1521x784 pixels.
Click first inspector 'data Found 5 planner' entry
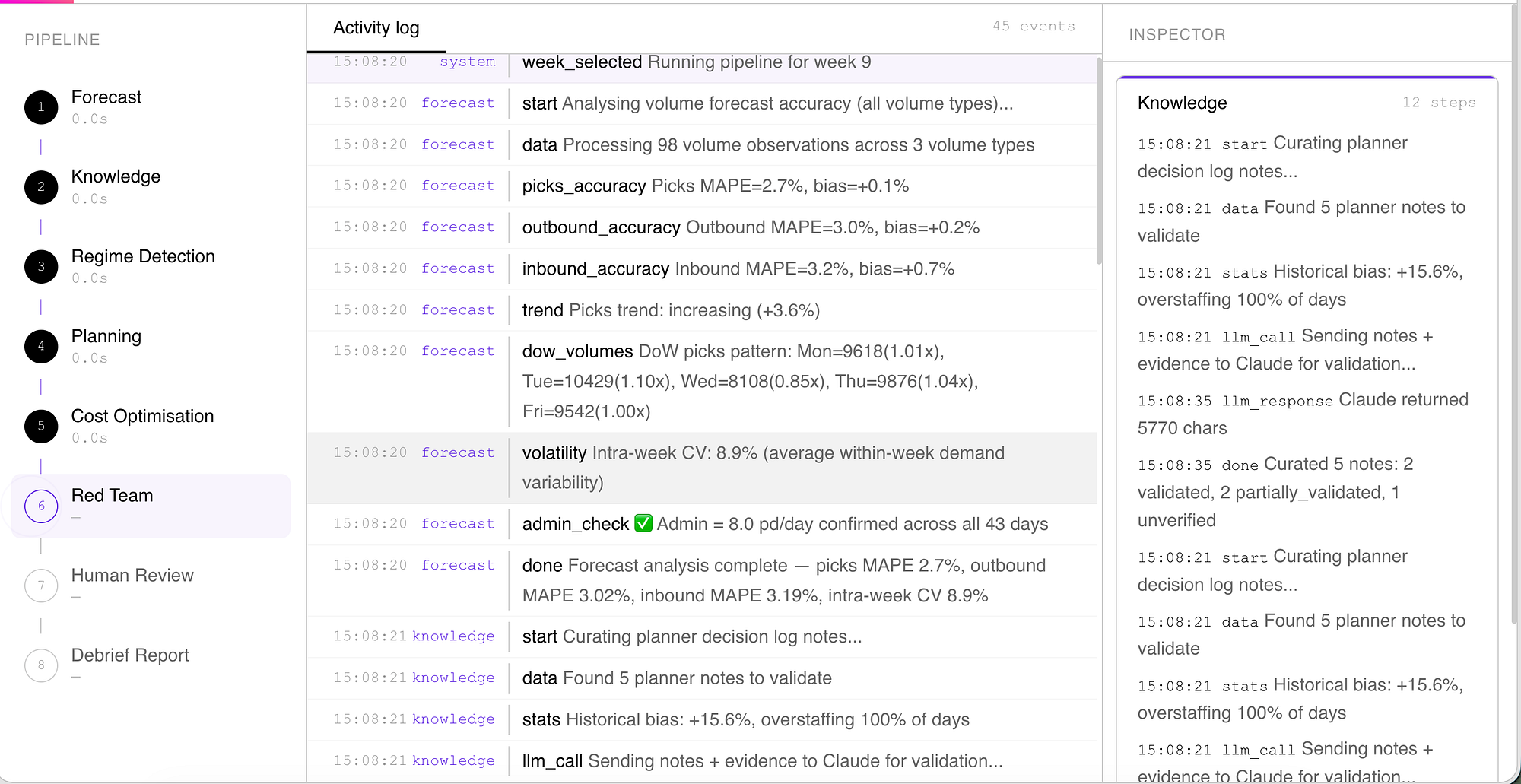(1303, 221)
